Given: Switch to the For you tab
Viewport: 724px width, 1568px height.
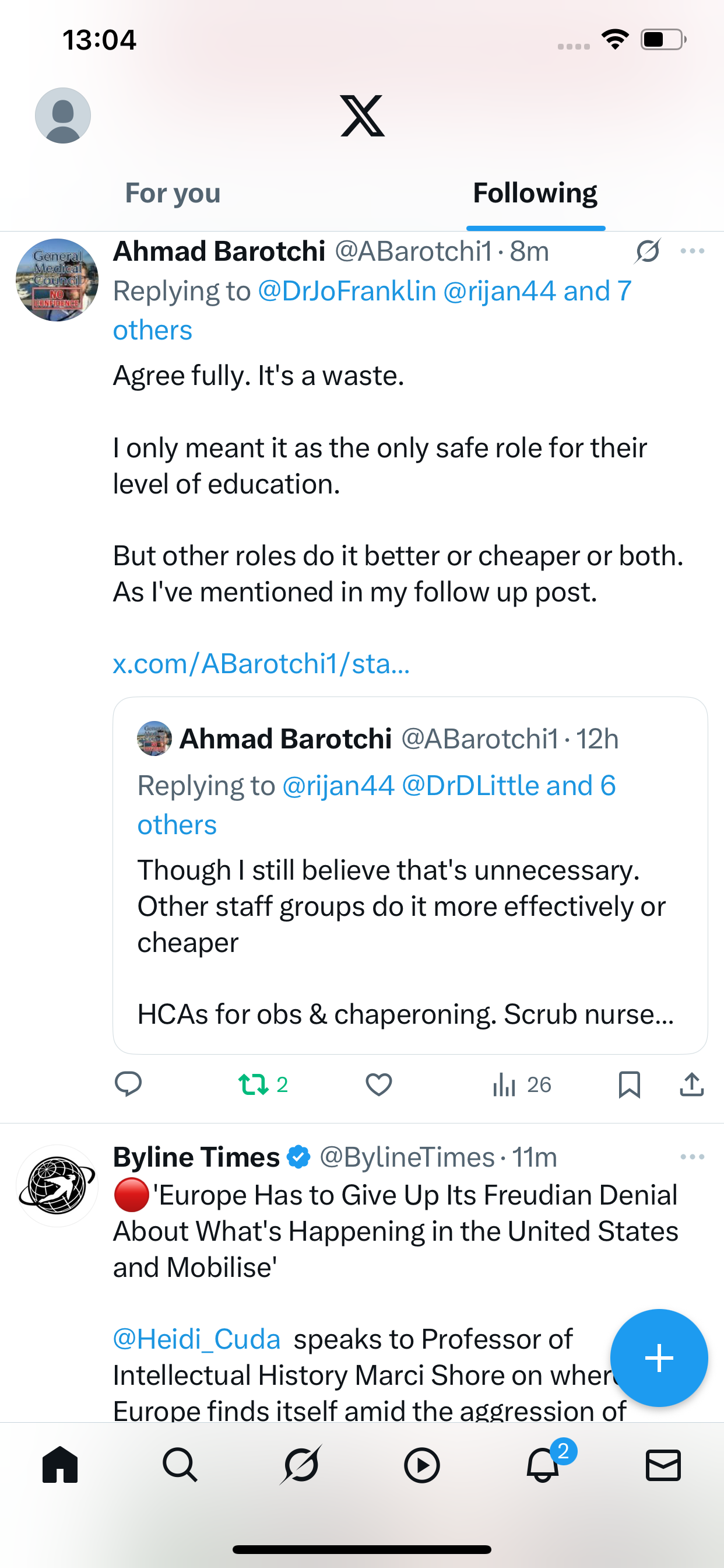Looking at the screenshot, I should [173, 193].
